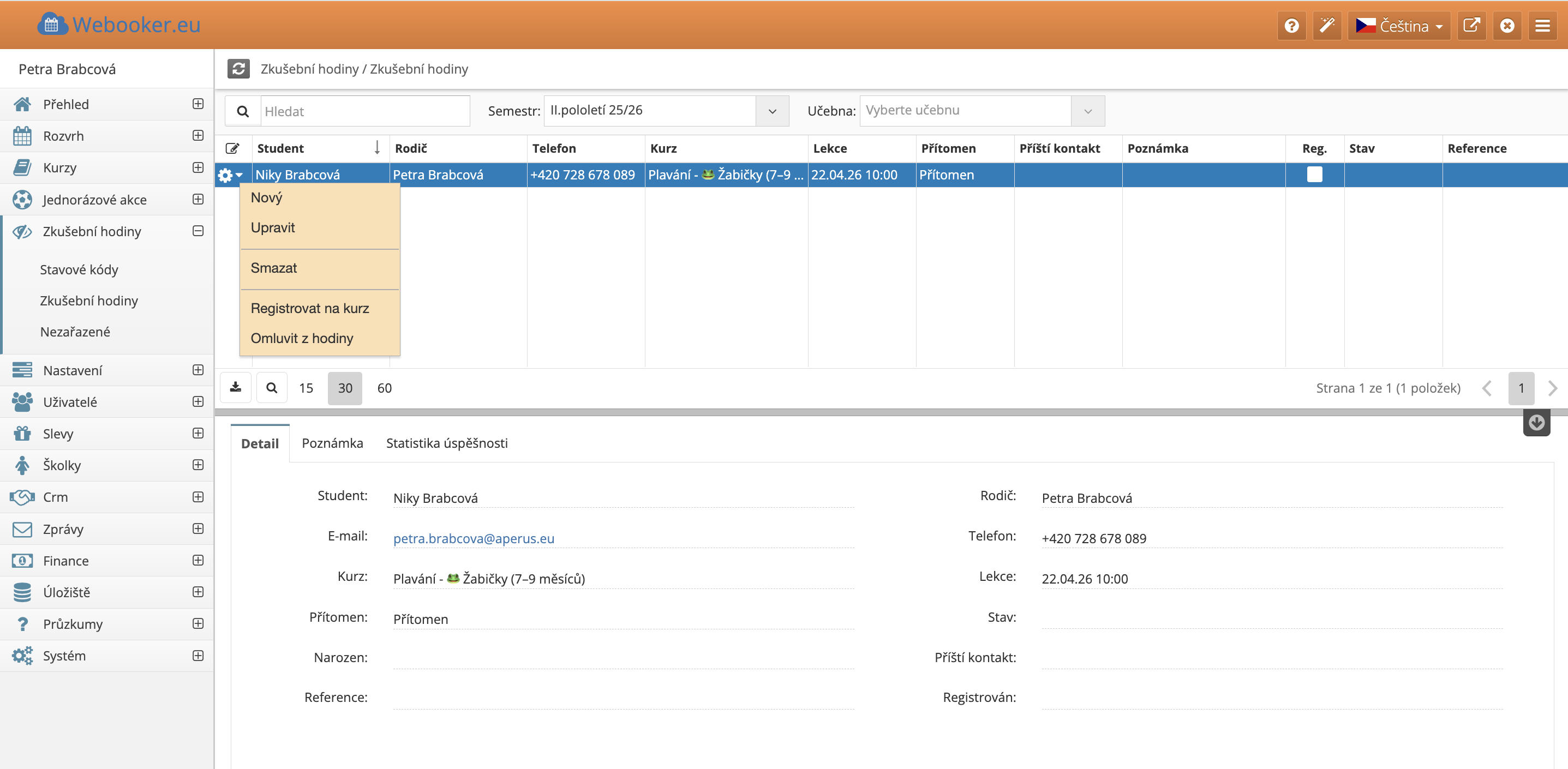The image size is (1568, 769).
Task: Collapse detail panel with down-arrow icon
Action: point(1536,422)
